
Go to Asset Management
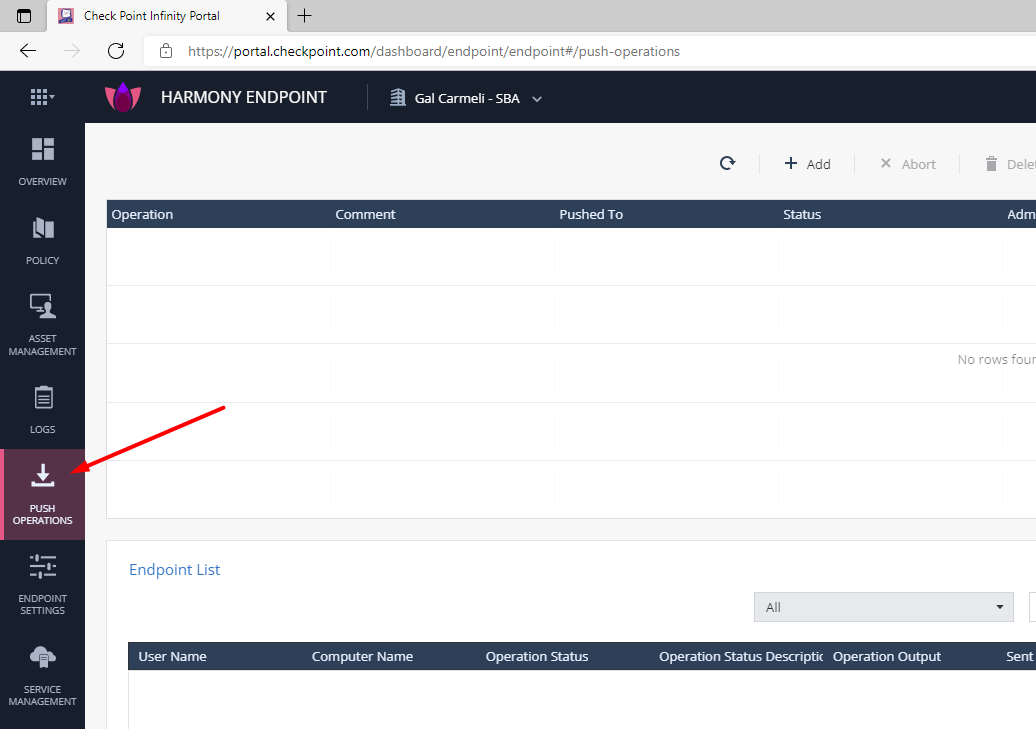42,325
